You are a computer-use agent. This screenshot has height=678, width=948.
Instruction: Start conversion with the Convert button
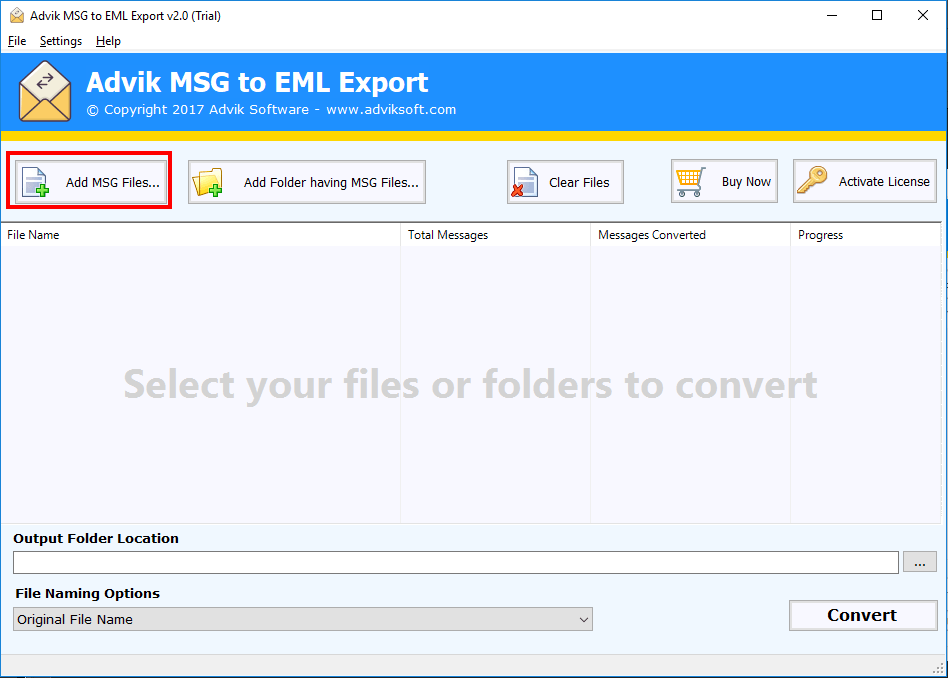point(863,615)
